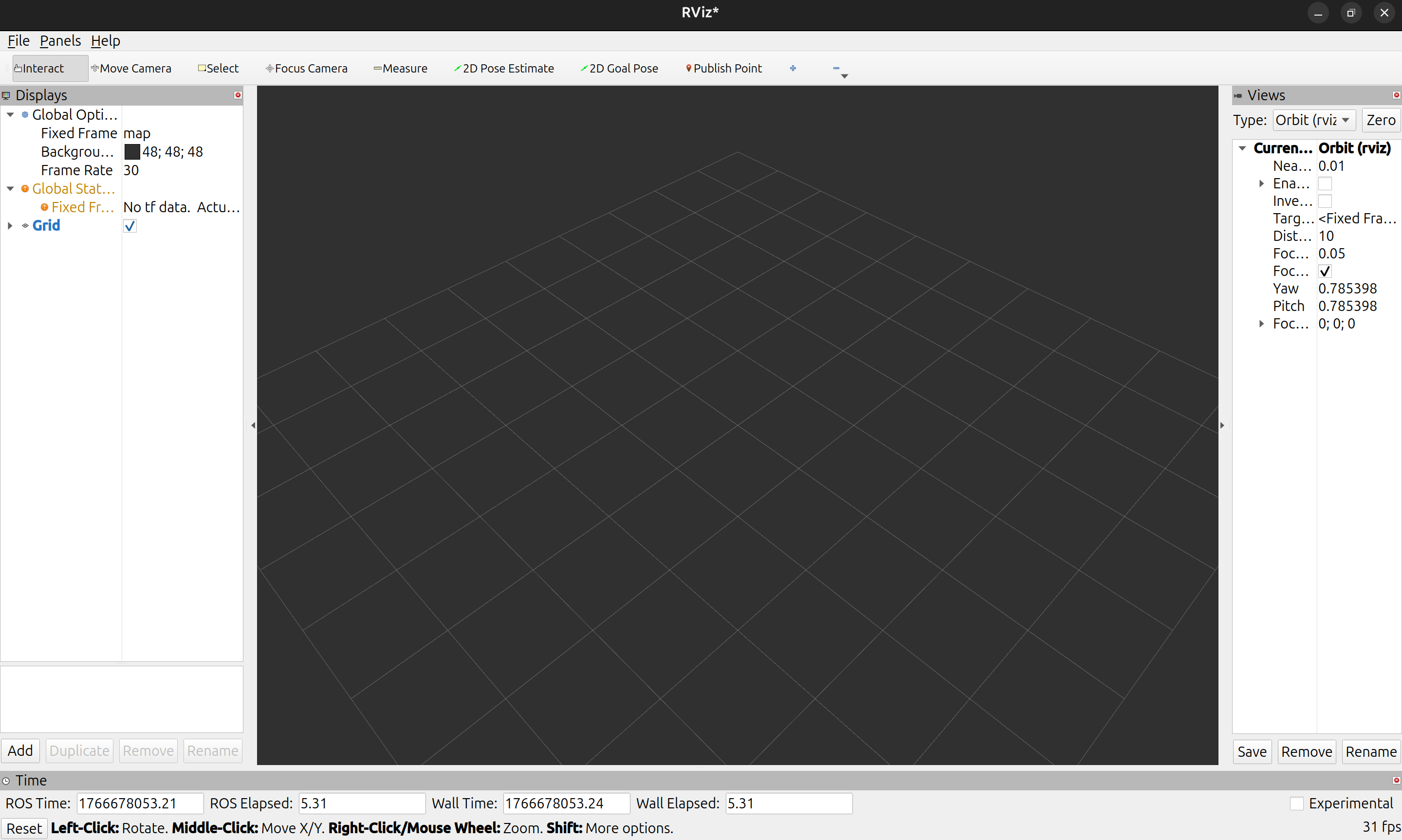Select the 31 fps indicator
This screenshot has width=1402, height=840.
(x=1381, y=827)
